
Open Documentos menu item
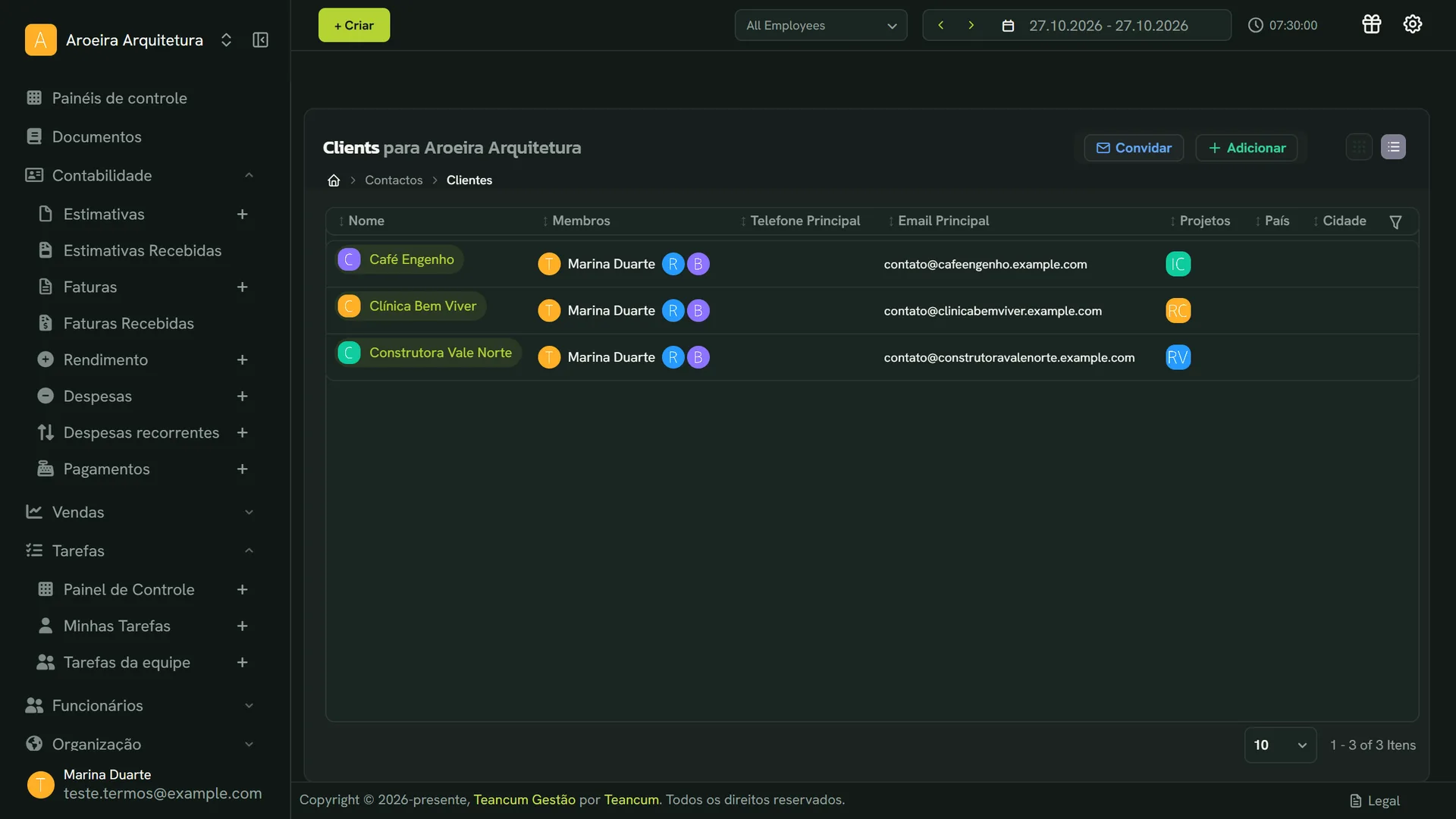(x=83, y=136)
